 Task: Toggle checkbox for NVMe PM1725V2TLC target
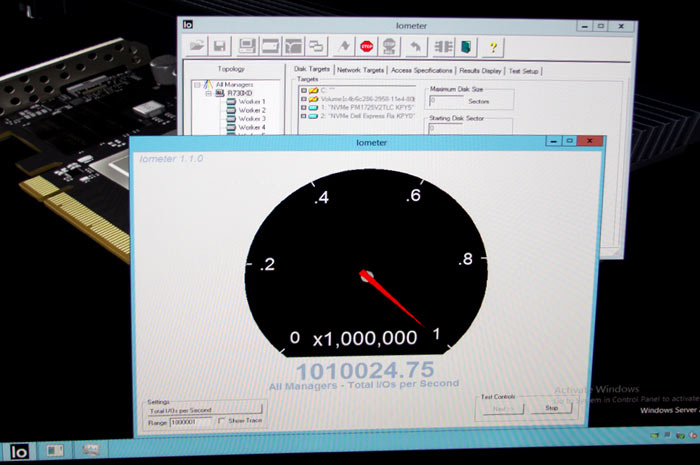coord(304,108)
